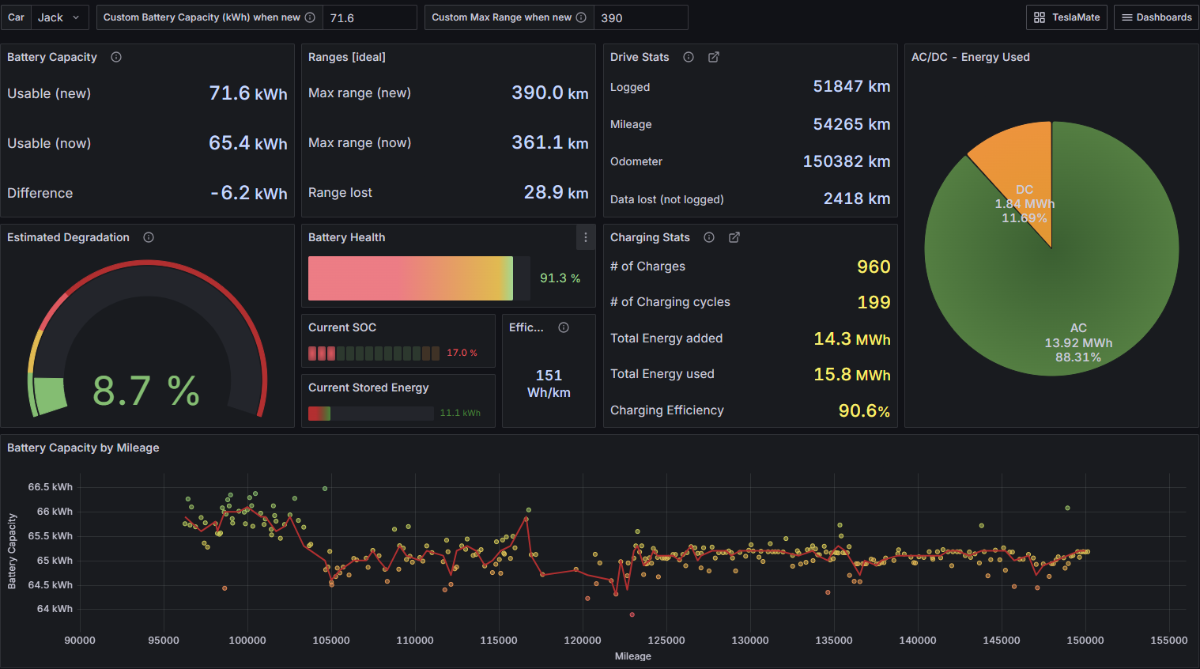The height and width of the screenshot is (669, 1200).
Task: Open Drive Stats external link icon
Action: tap(713, 57)
